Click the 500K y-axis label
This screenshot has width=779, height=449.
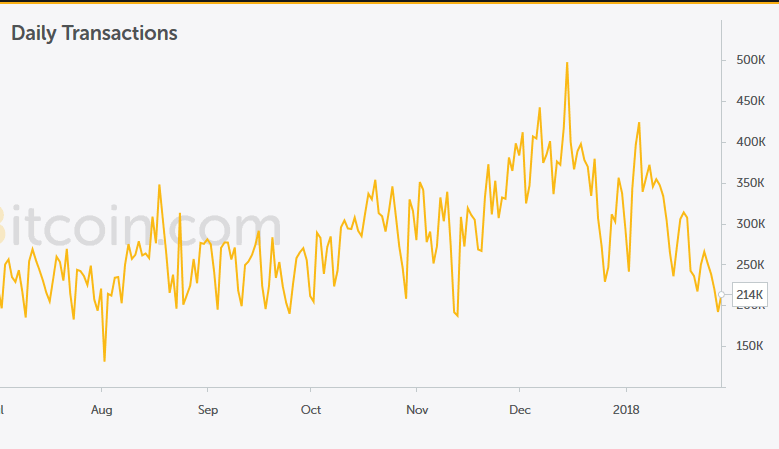pos(749,60)
